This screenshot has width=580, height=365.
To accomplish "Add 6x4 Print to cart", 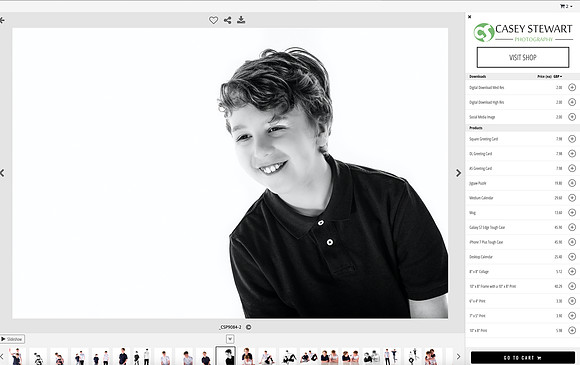I will point(572,301).
